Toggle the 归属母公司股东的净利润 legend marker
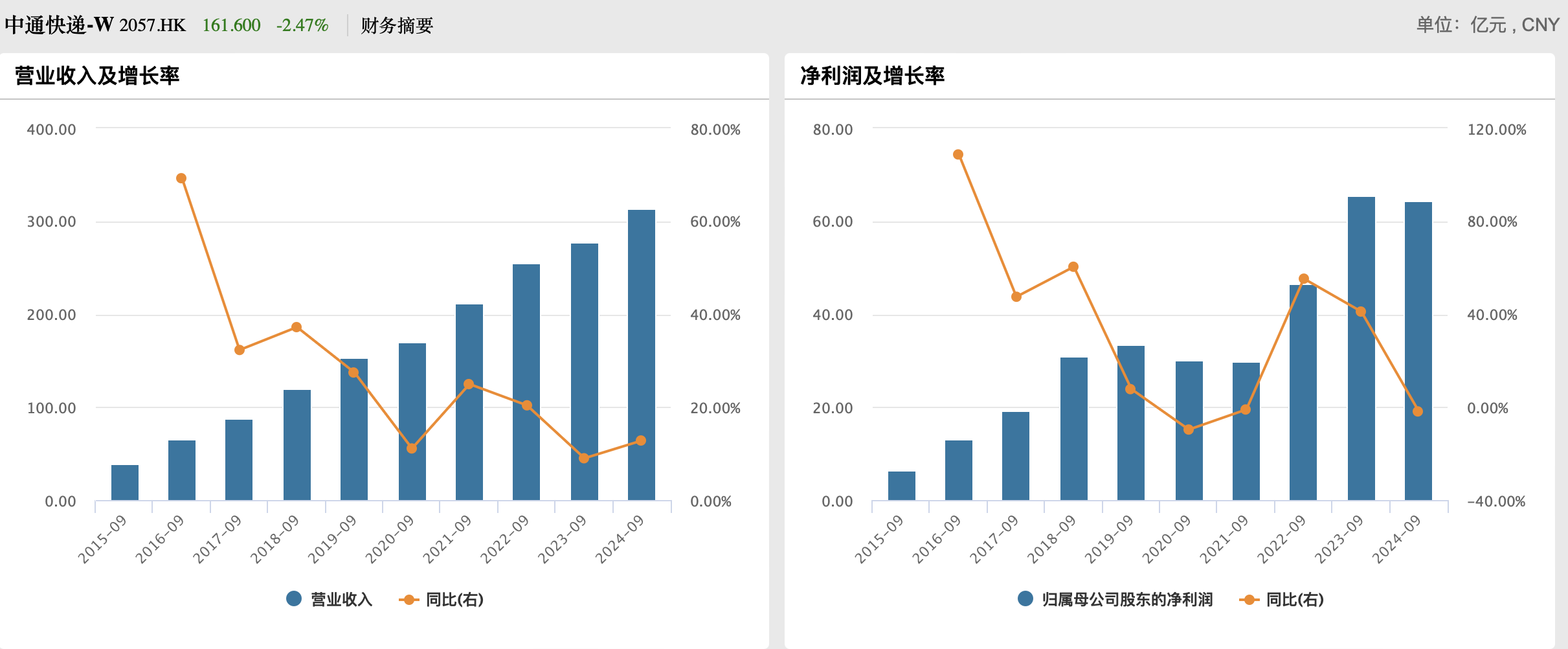Viewport: 1568px width, 649px height. click(x=1025, y=599)
